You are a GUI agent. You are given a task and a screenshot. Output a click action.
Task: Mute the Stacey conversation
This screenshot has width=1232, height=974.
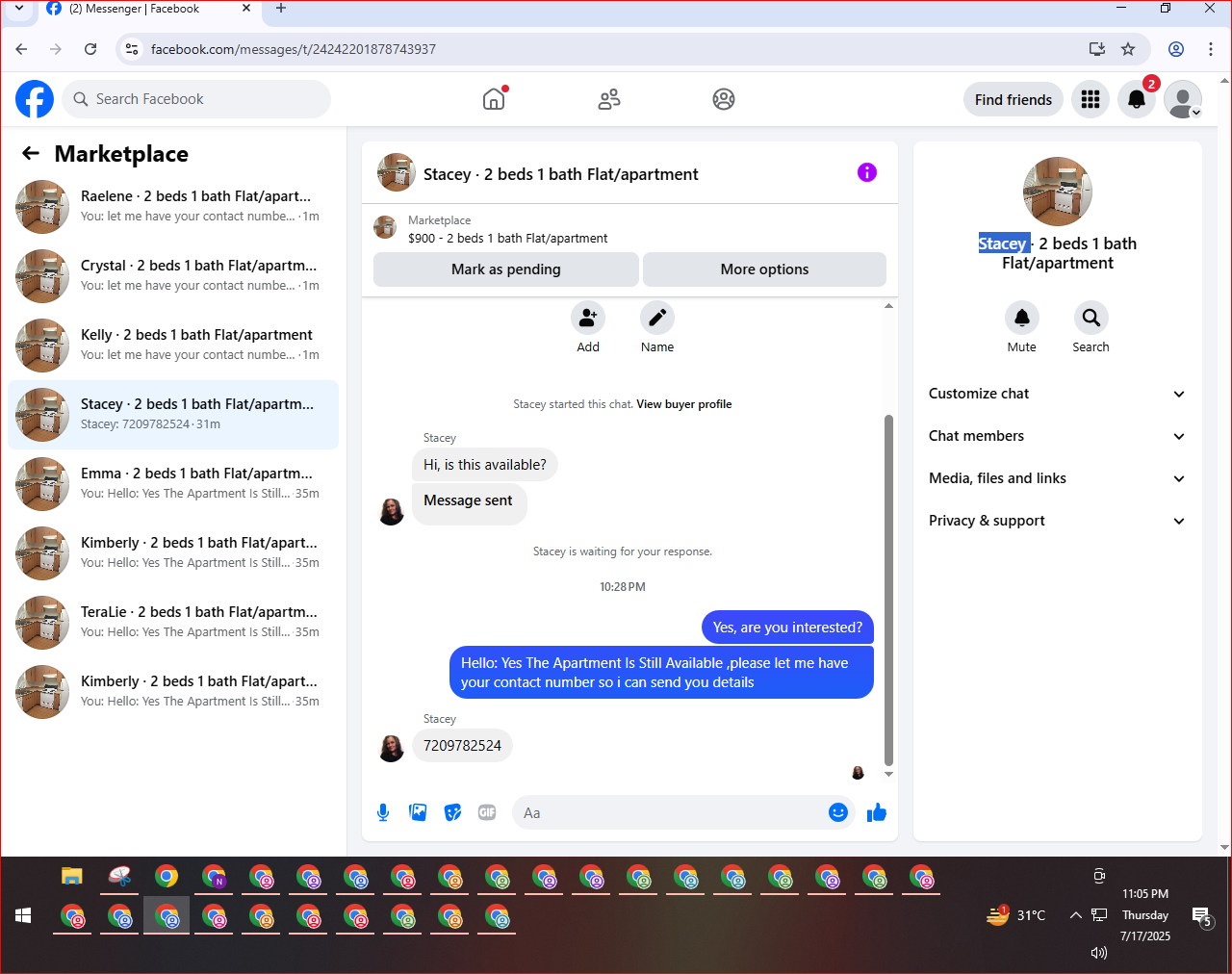click(x=1022, y=318)
